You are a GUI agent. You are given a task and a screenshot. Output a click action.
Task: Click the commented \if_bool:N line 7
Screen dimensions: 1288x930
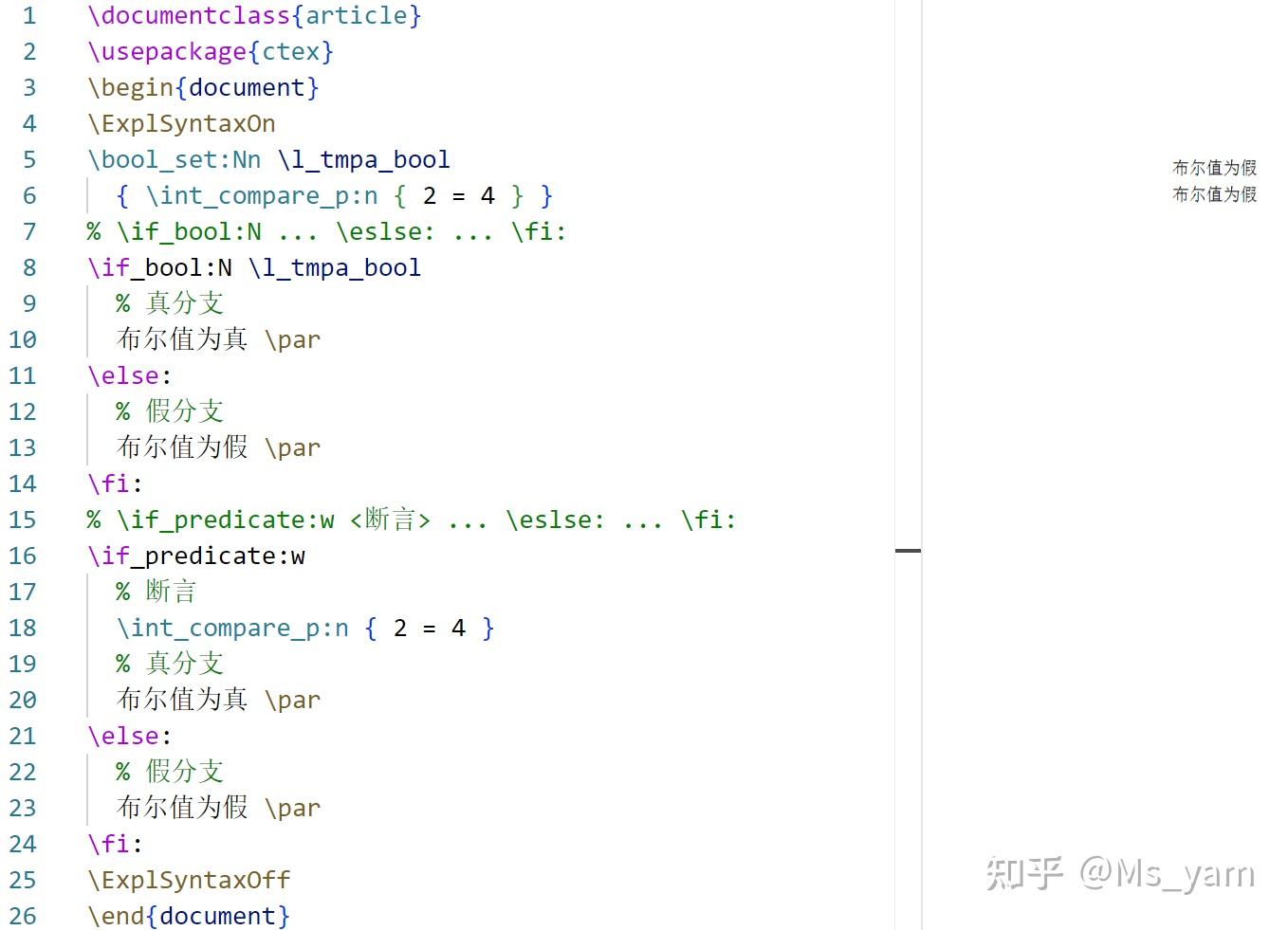pos(327,230)
